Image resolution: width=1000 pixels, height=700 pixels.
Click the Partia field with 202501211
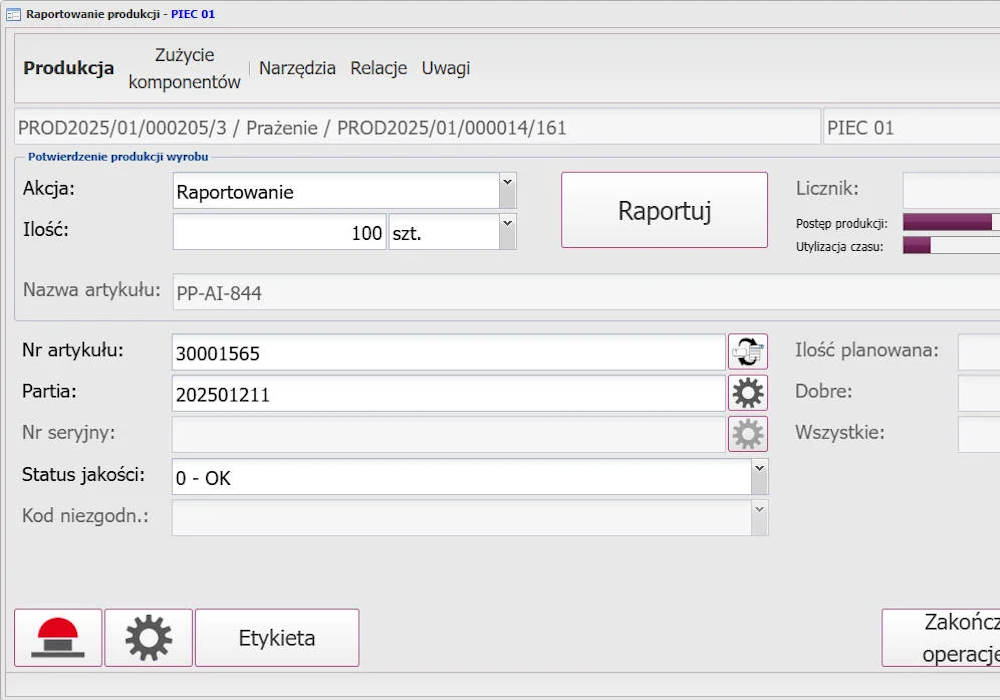tap(448, 394)
